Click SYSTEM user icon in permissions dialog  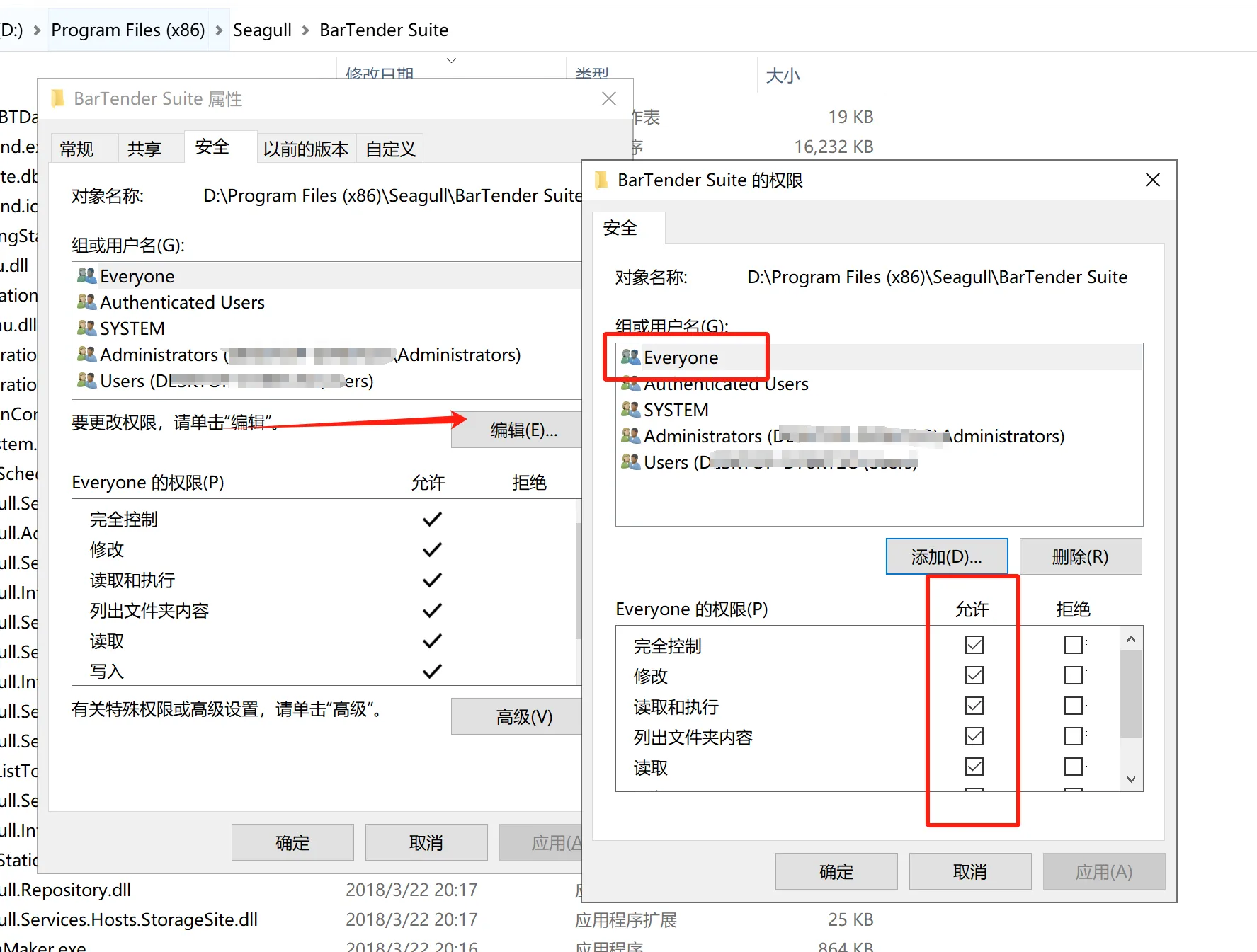click(x=630, y=410)
